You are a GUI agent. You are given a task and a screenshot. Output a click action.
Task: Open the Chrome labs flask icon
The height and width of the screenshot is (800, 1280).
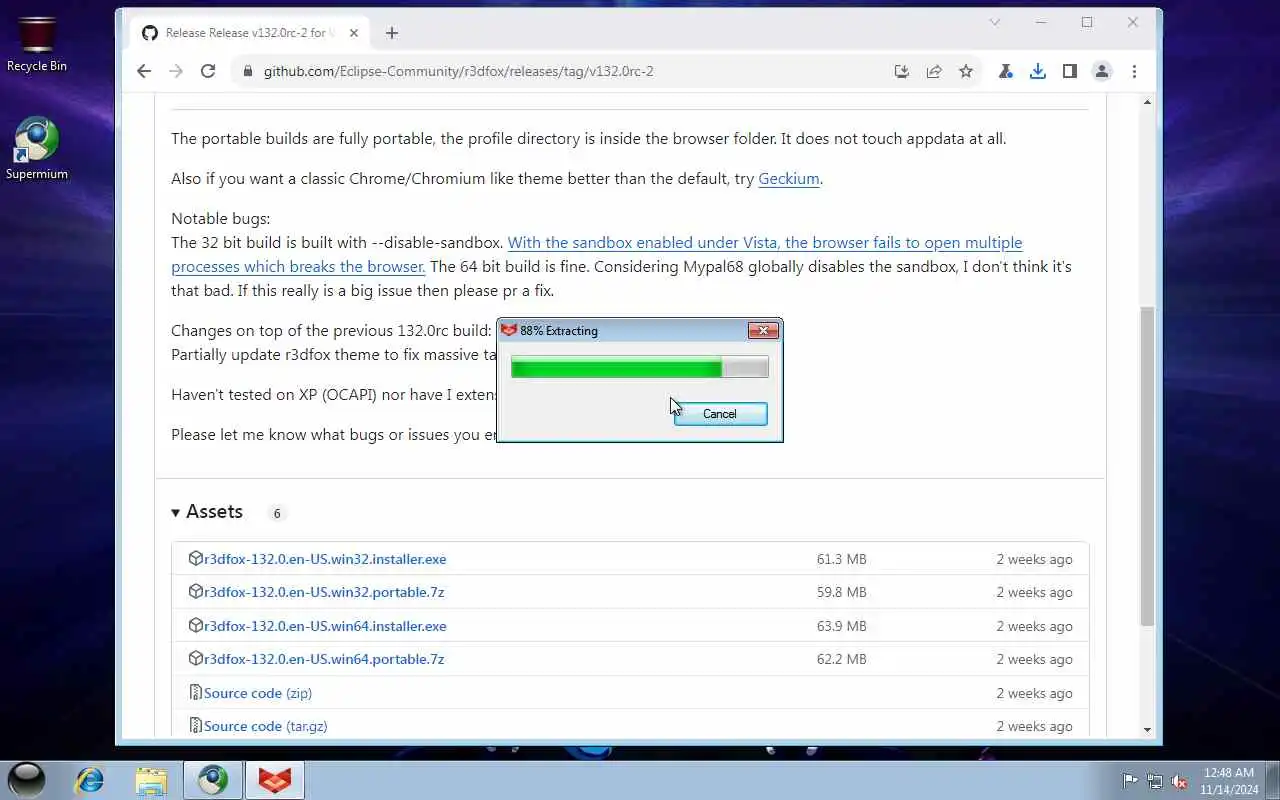click(x=1006, y=71)
